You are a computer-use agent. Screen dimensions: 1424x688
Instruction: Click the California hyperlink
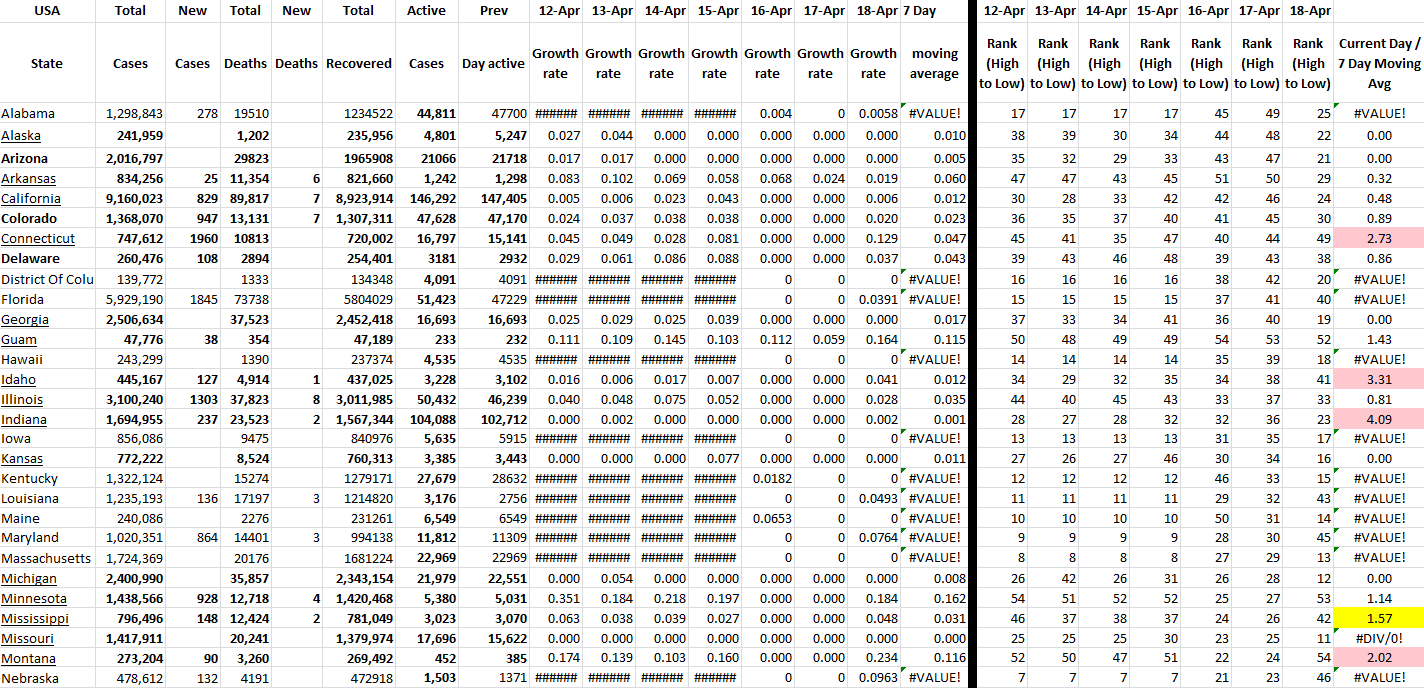(31, 199)
